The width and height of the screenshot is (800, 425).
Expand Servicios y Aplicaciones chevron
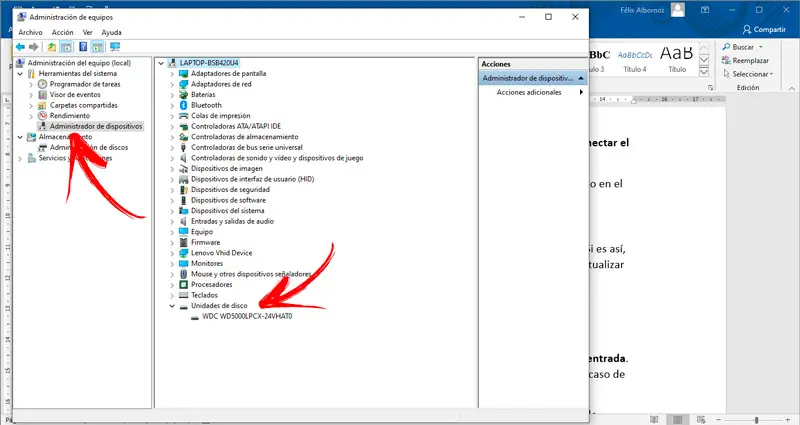[20, 158]
